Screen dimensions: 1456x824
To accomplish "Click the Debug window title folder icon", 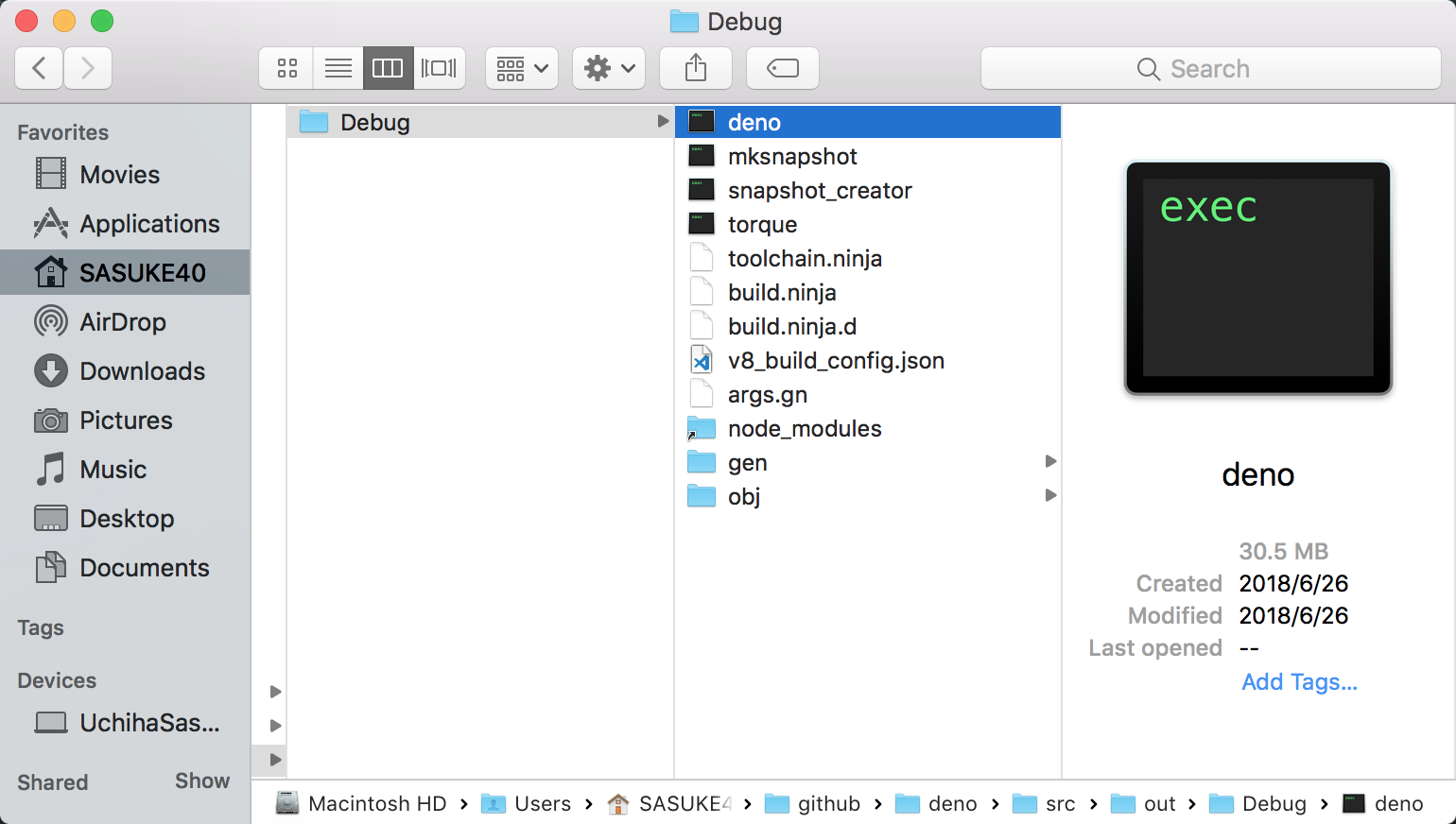I will [684, 21].
